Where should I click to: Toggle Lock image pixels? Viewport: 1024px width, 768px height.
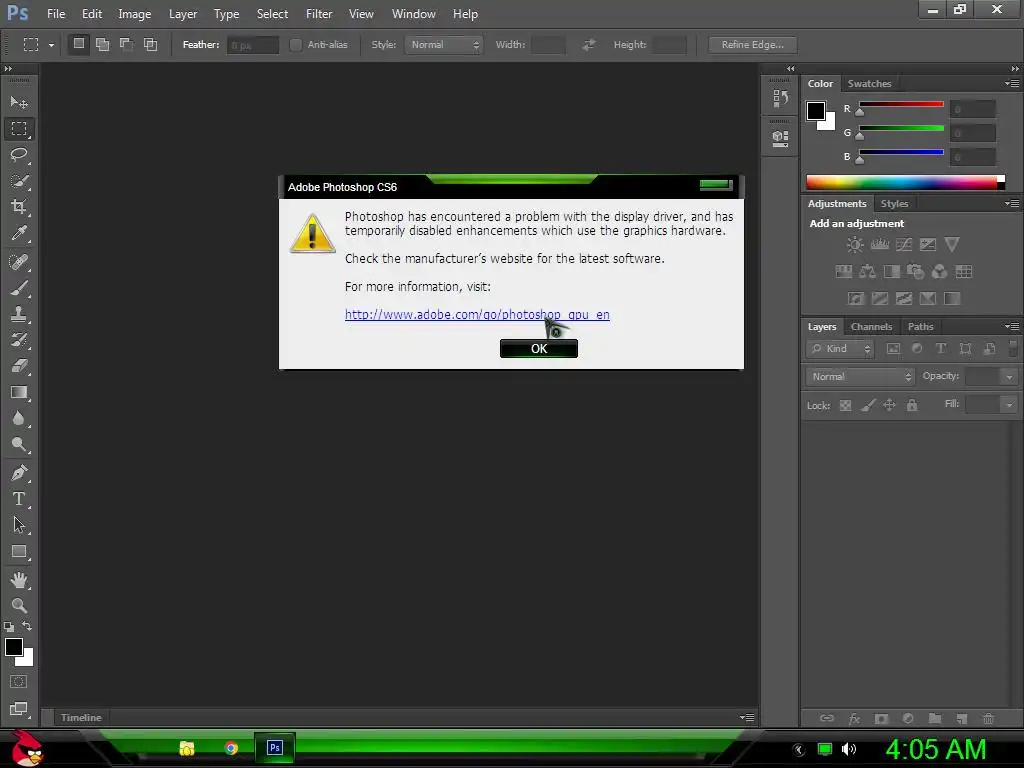(x=867, y=406)
